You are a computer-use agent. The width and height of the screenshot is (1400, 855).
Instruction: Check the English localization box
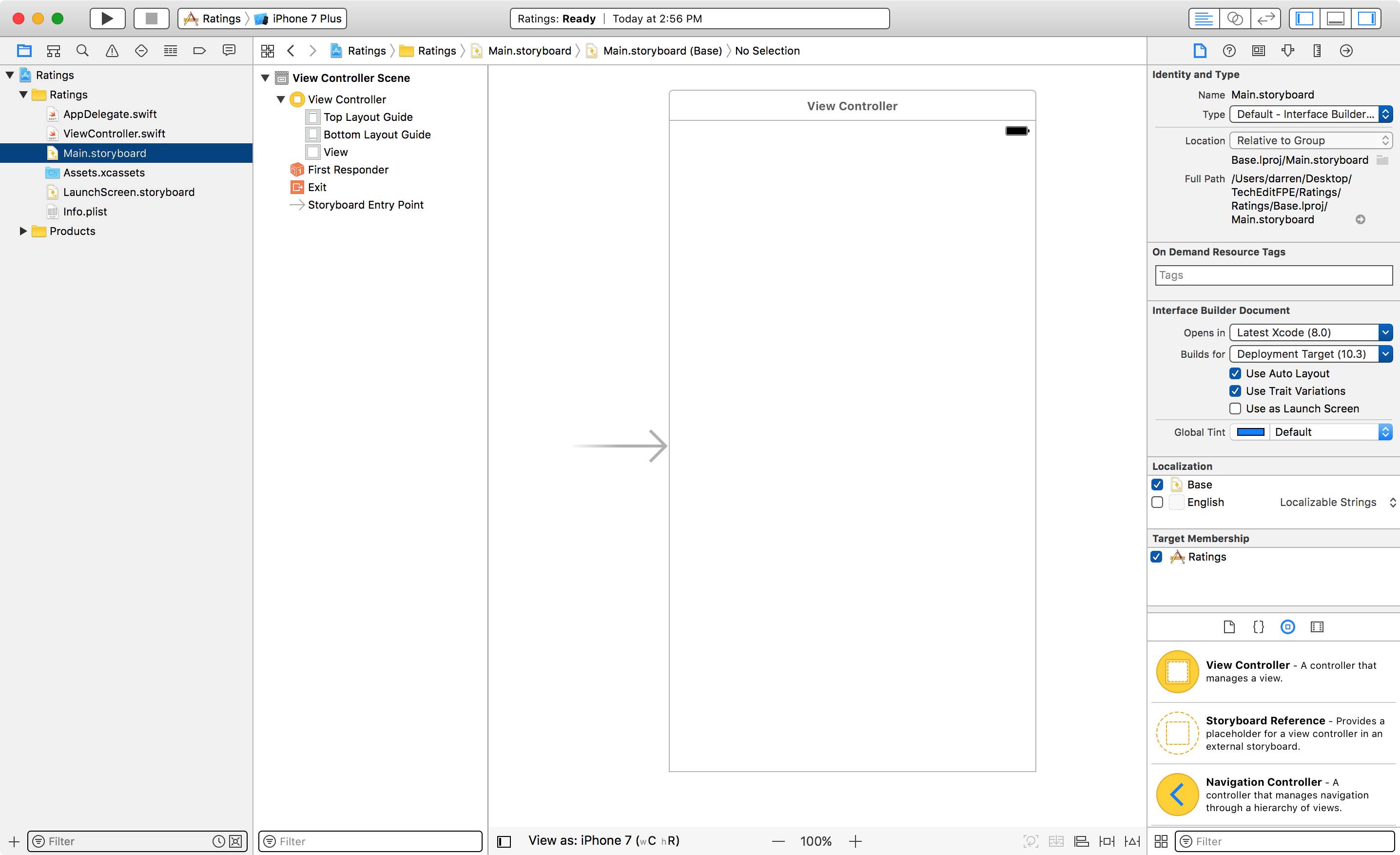click(1157, 502)
